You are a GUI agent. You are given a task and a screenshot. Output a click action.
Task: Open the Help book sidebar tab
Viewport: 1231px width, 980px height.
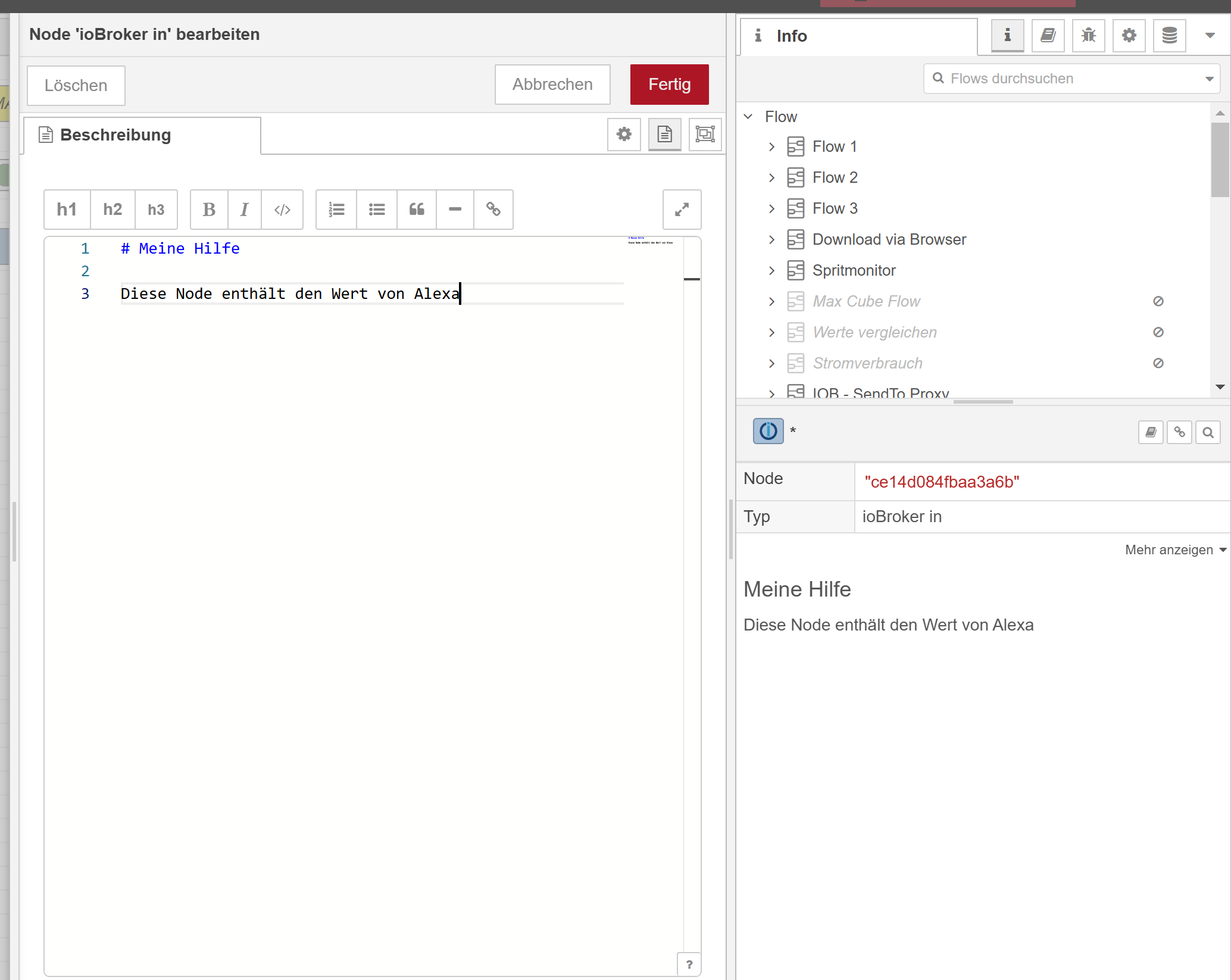[x=1048, y=36]
